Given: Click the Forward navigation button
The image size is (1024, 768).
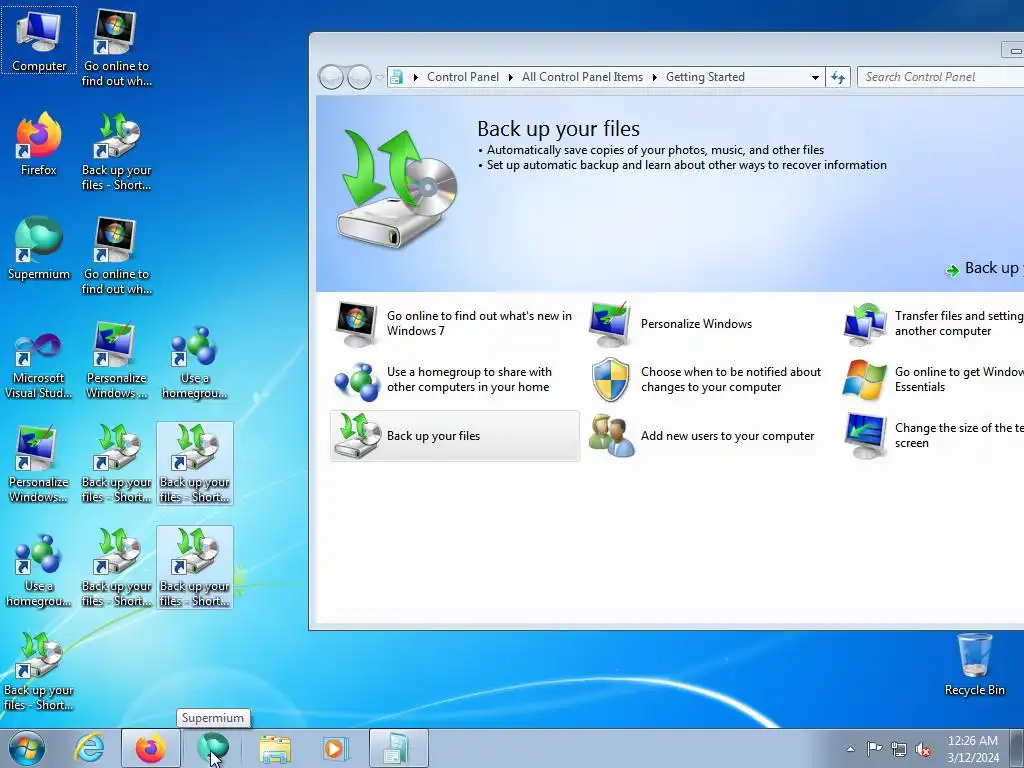Looking at the screenshot, I should (x=359, y=77).
